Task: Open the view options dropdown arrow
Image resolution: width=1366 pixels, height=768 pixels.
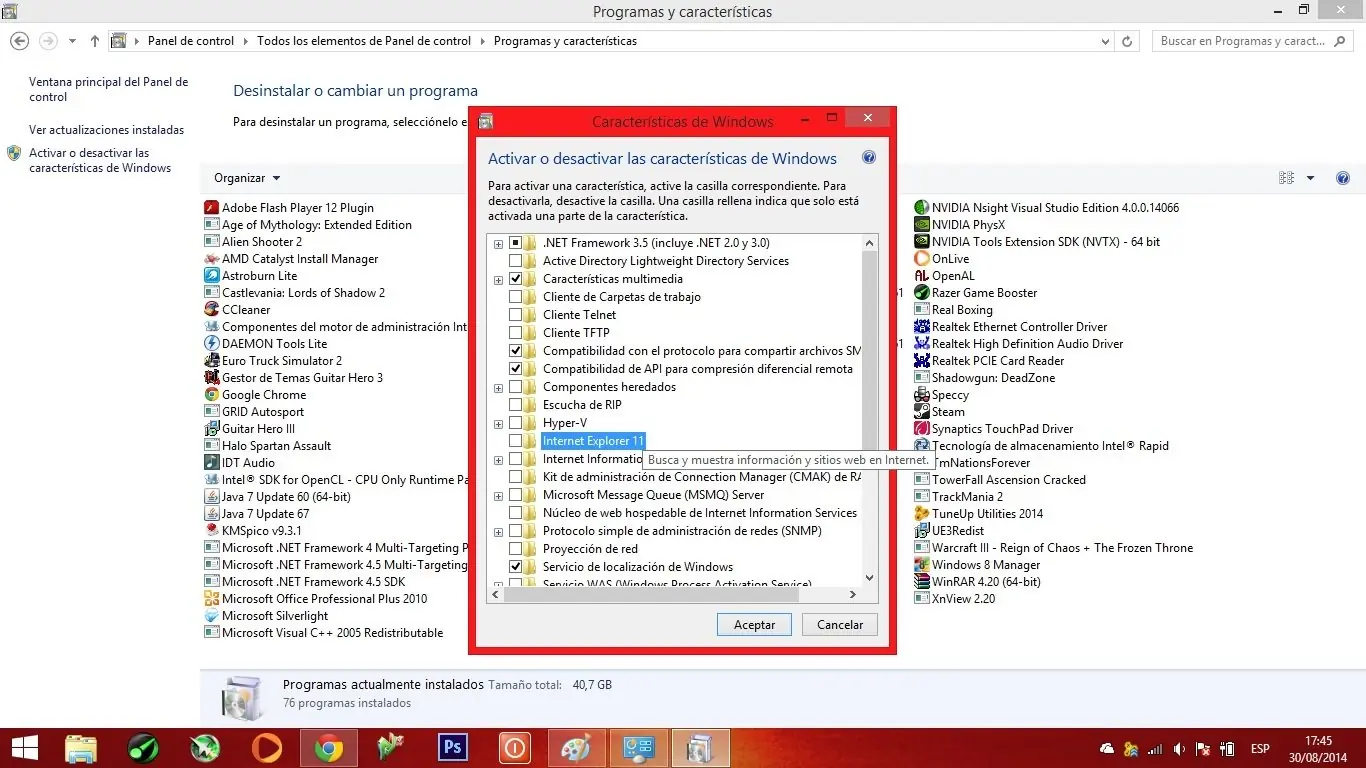Action: coord(1311,178)
